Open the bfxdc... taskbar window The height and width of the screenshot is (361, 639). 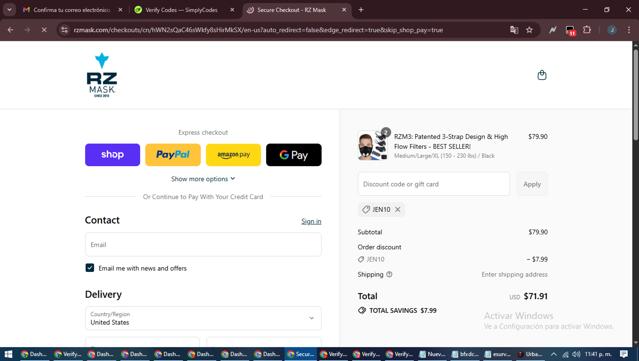click(465, 354)
